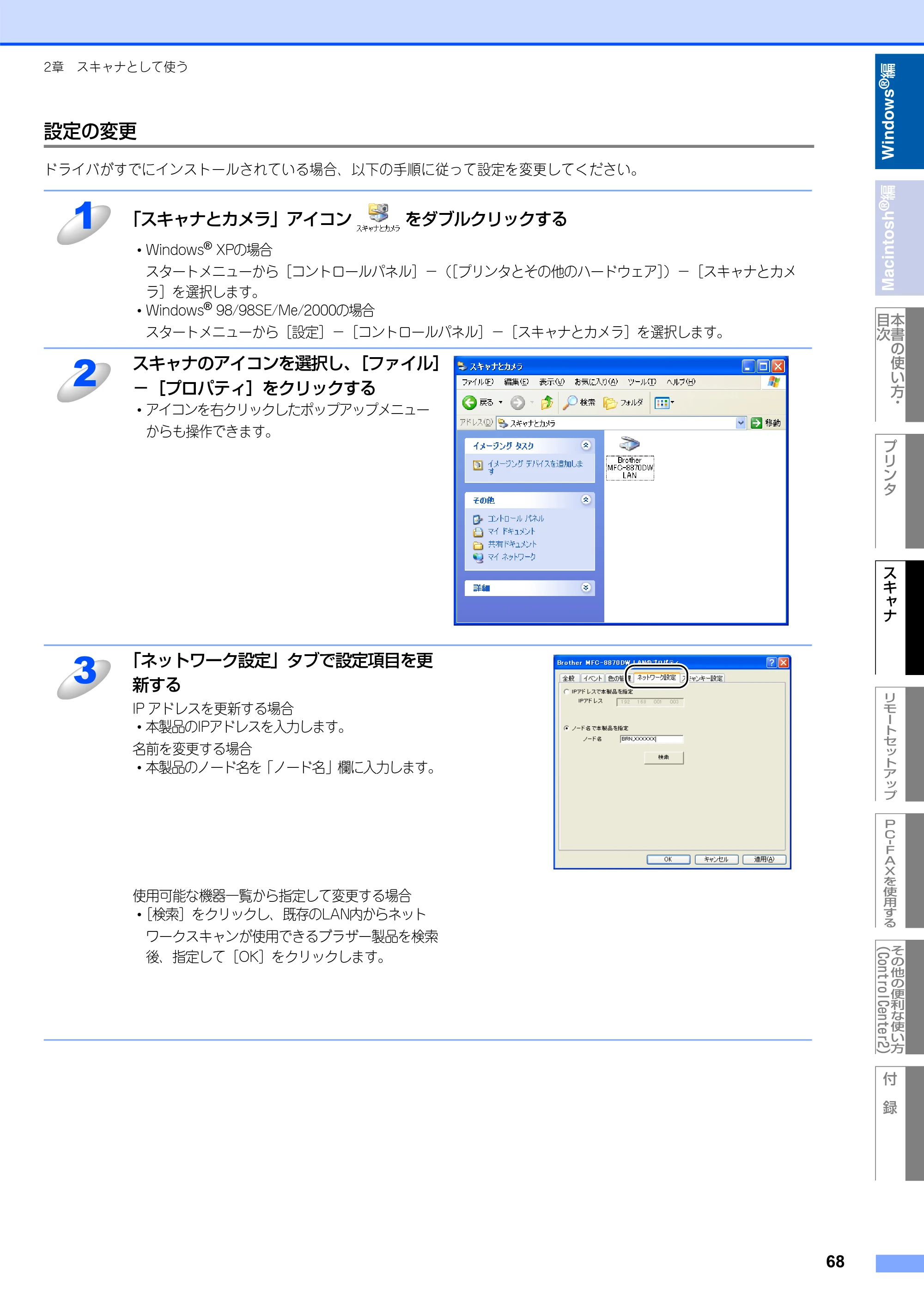
Task: Open the Forward button history dropdown arrow
Action: 532,403
